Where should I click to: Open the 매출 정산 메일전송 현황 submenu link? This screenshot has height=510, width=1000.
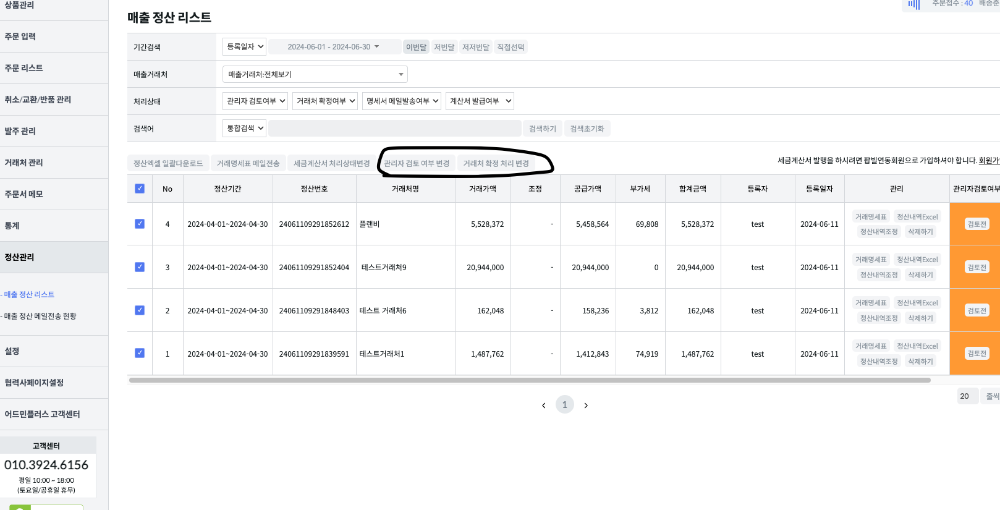click(40, 316)
